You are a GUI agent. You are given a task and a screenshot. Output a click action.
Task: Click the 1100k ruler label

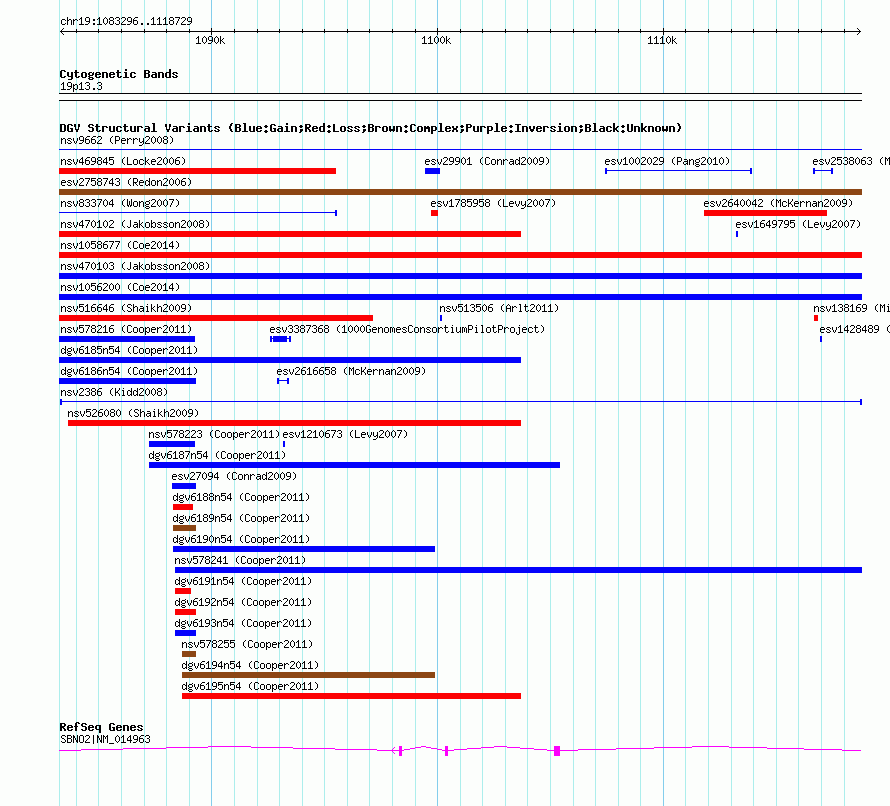coord(436,40)
